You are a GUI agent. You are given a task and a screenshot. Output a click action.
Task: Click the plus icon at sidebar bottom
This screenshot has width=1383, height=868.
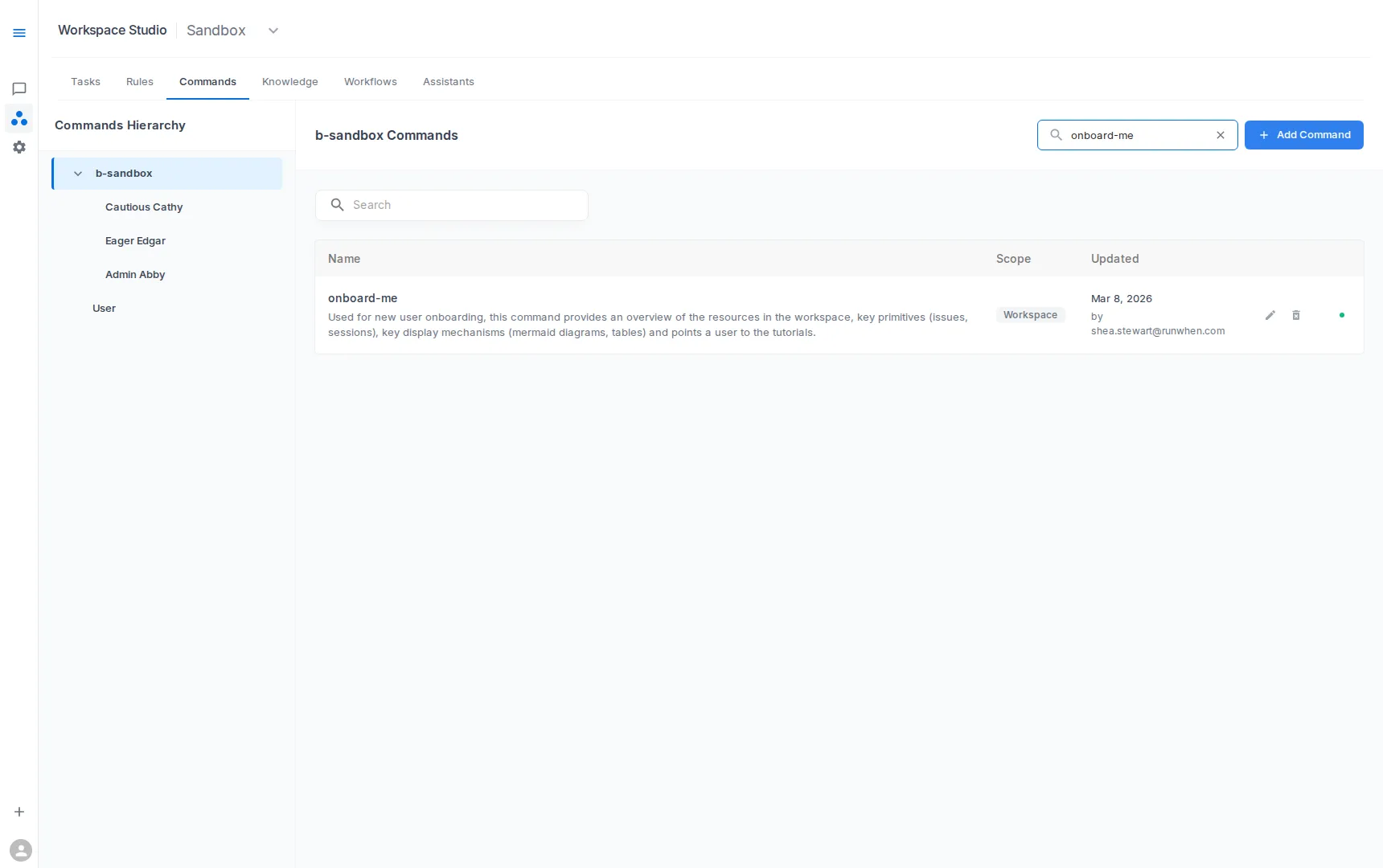click(19, 812)
